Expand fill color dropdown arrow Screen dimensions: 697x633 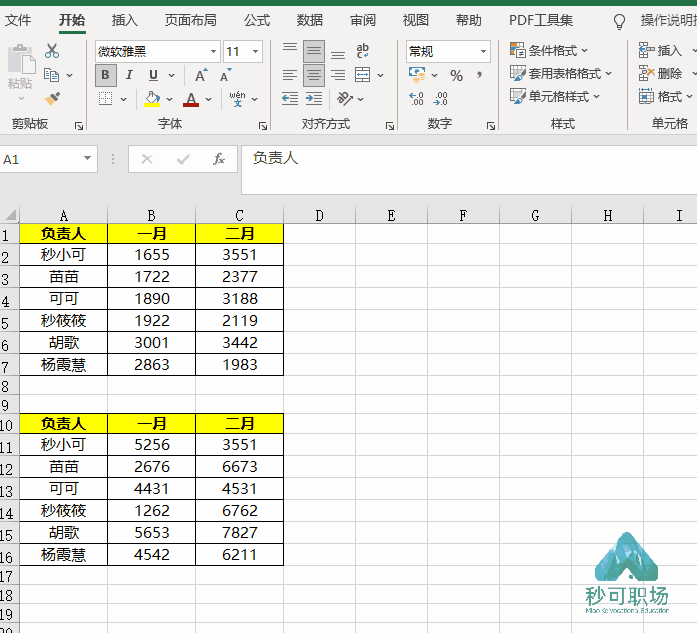coord(169,99)
